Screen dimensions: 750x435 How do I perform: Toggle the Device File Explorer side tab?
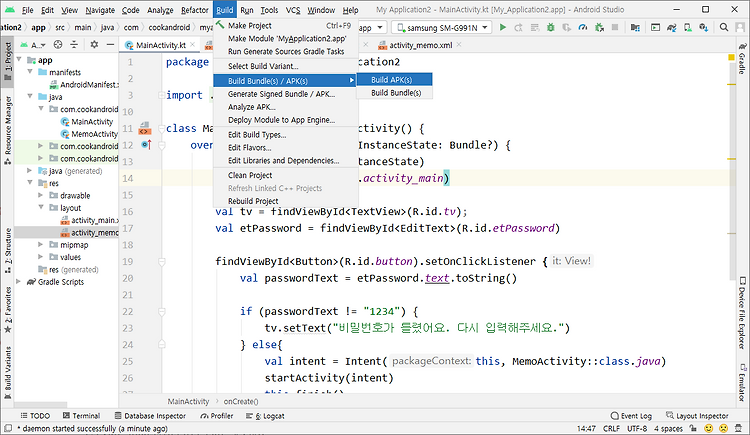(742, 313)
